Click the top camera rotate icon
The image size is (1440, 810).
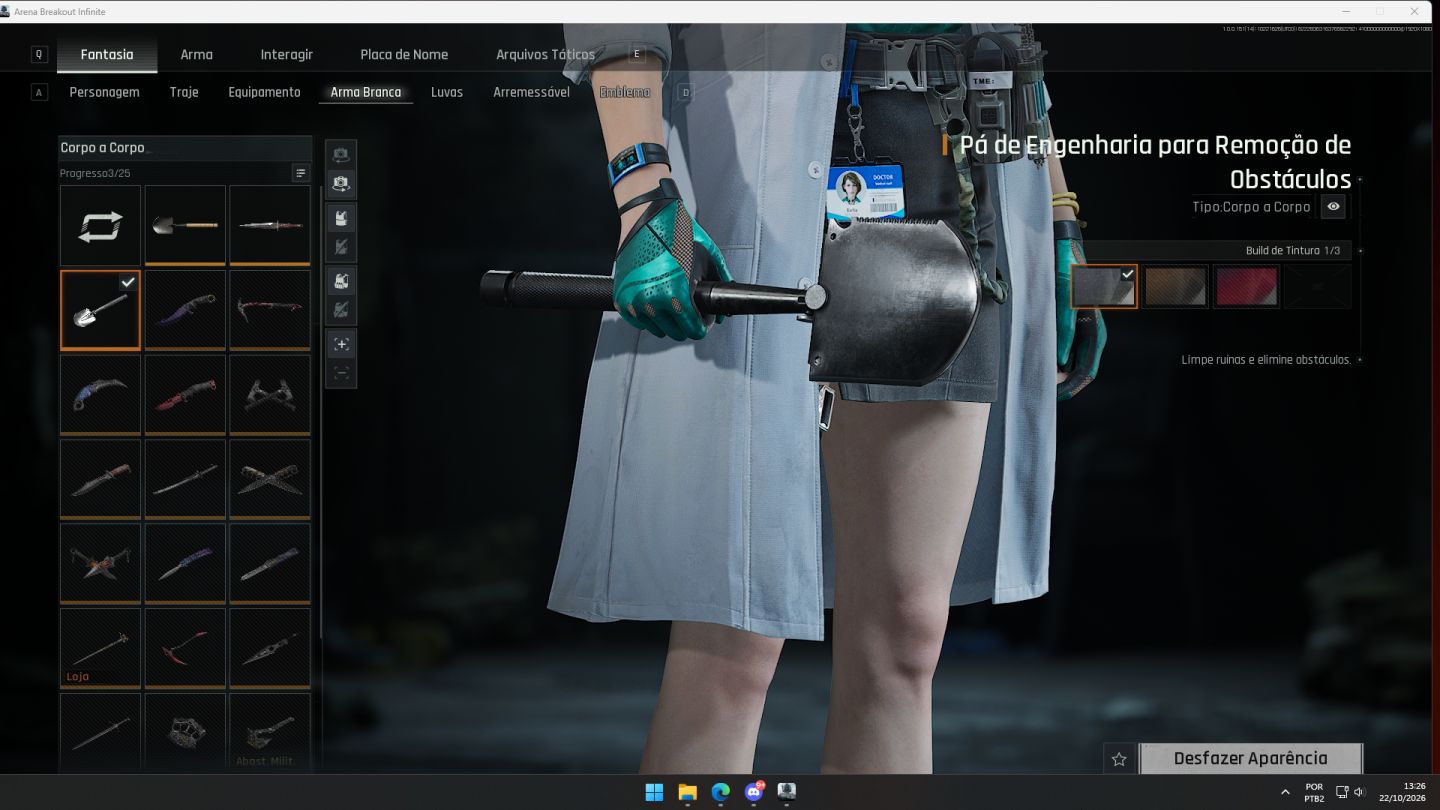pos(341,155)
